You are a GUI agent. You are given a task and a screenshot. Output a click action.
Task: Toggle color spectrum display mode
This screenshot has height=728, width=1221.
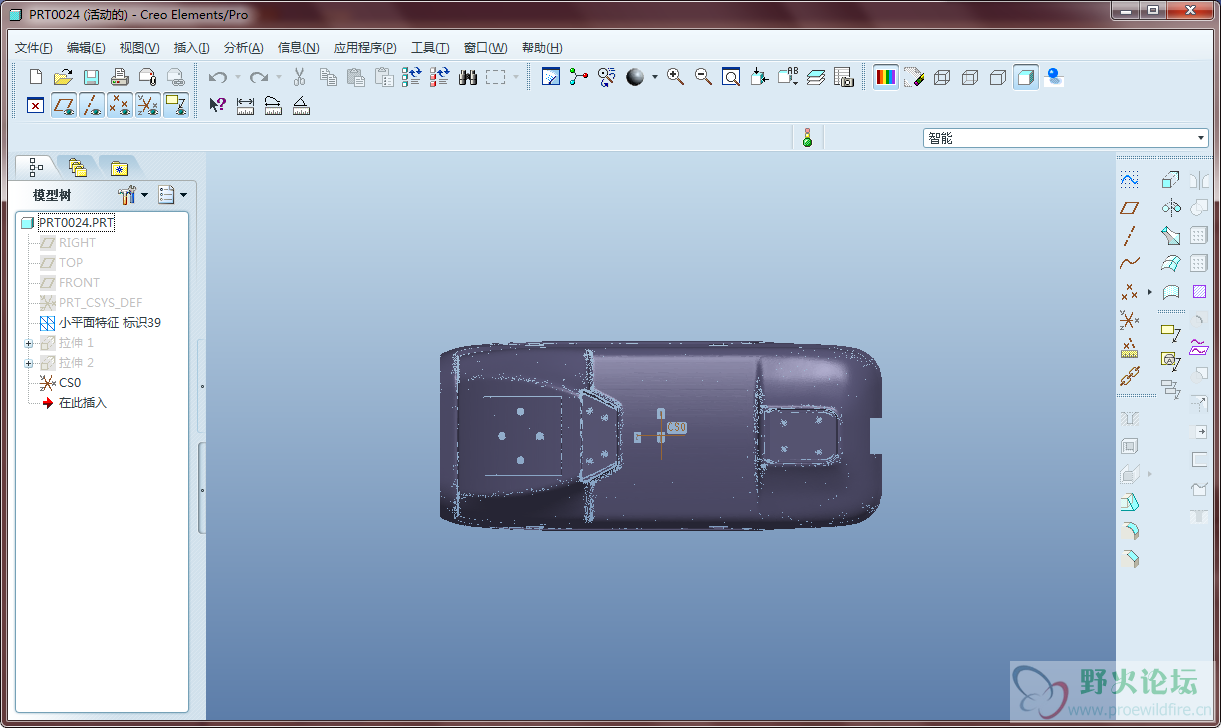point(886,77)
